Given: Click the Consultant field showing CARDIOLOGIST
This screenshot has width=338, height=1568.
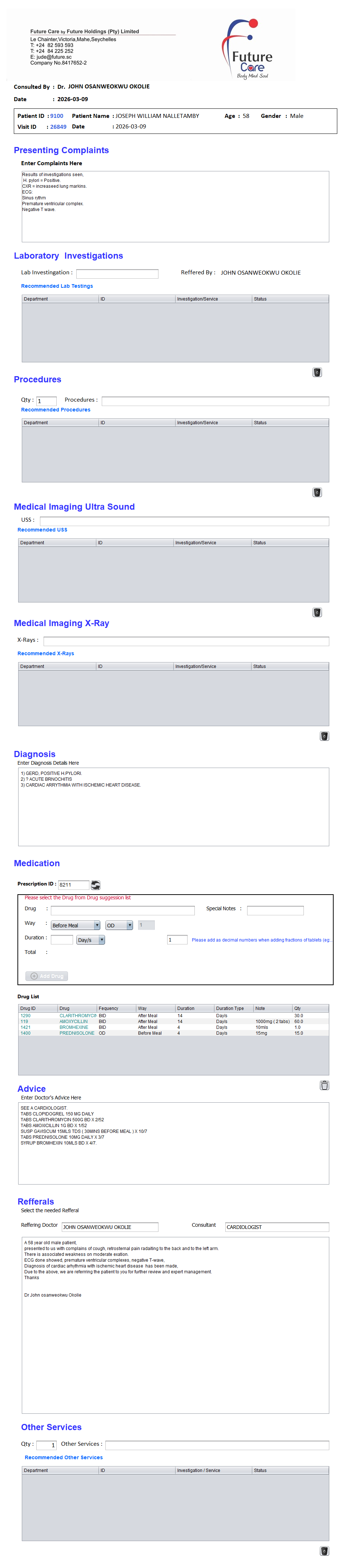Looking at the screenshot, I should click(x=277, y=1227).
